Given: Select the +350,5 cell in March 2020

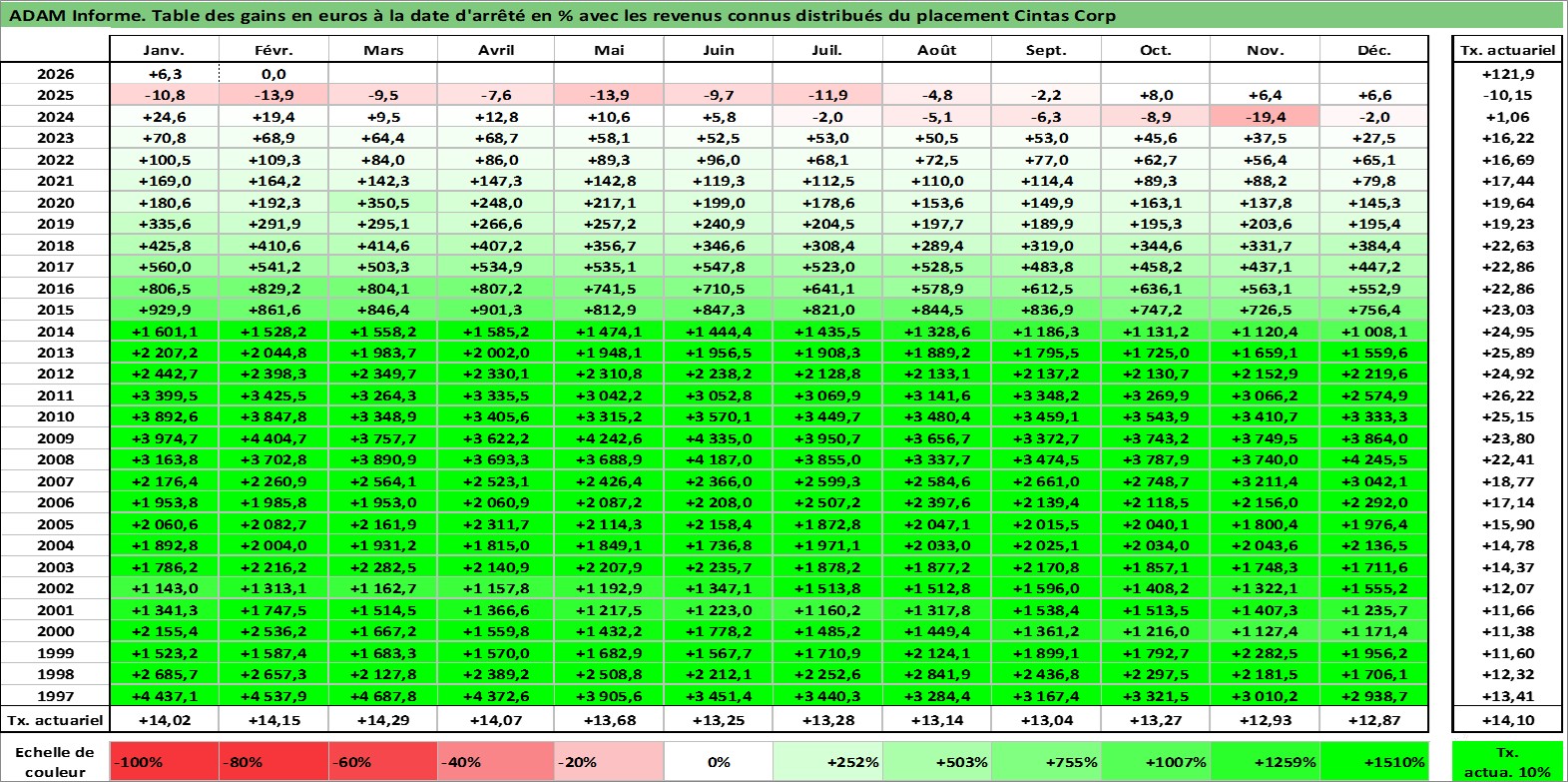Looking at the screenshot, I should click(x=383, y=203).
